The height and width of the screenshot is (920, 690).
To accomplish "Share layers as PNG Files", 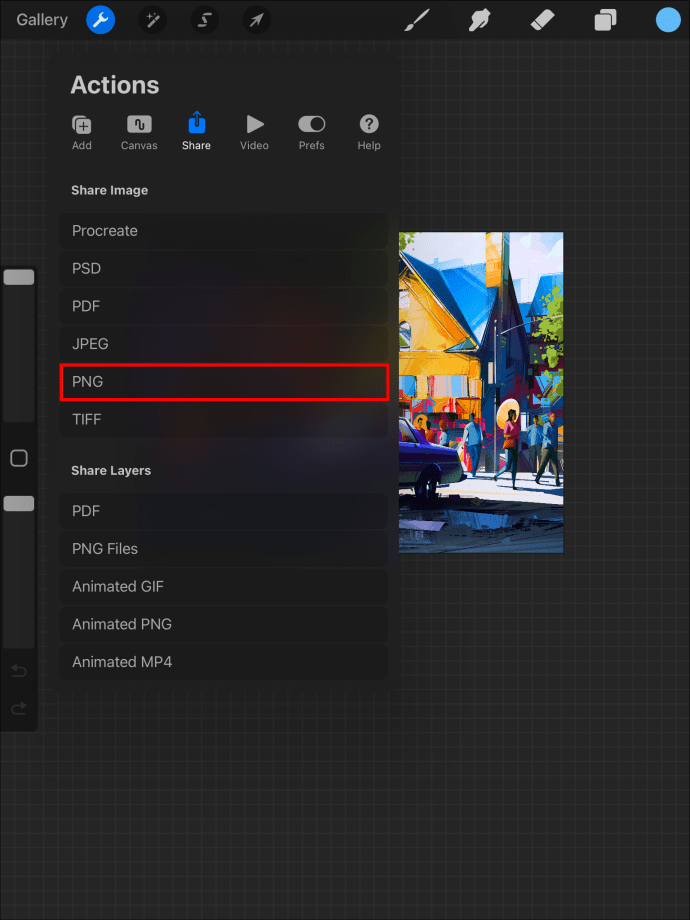I will [224, 549].
